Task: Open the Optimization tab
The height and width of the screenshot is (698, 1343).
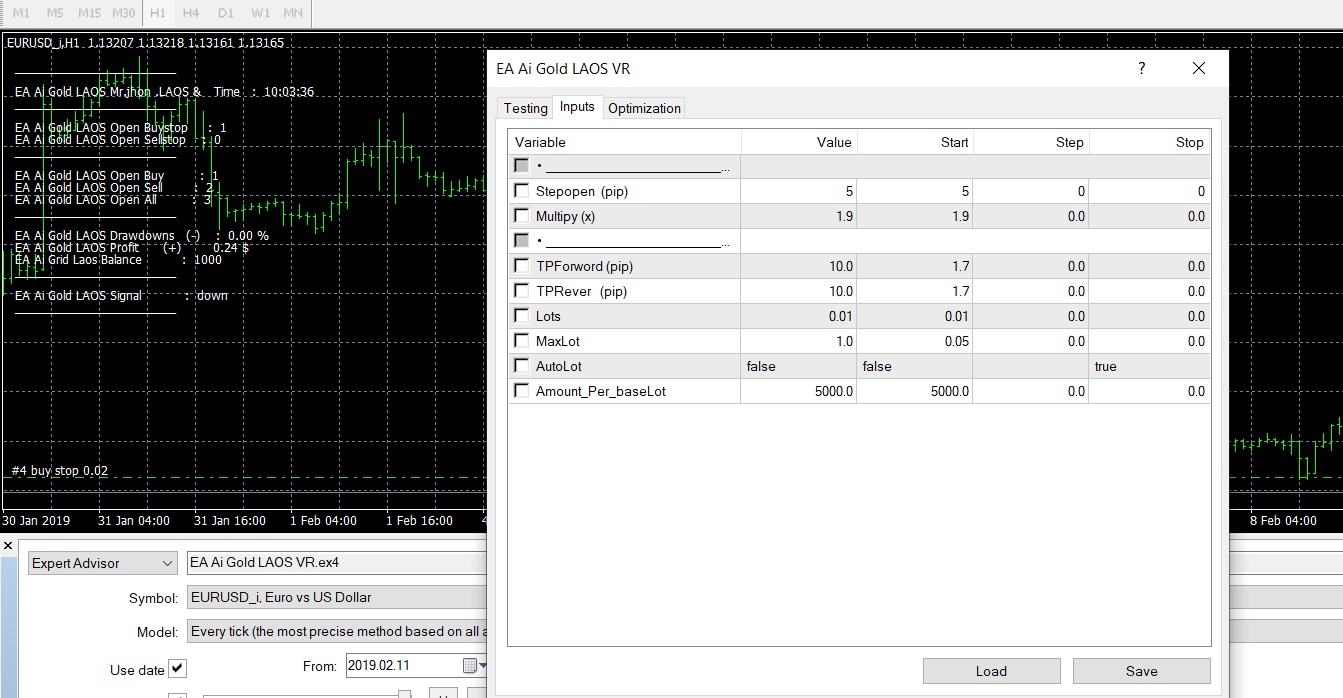Action: click(644, 108)
